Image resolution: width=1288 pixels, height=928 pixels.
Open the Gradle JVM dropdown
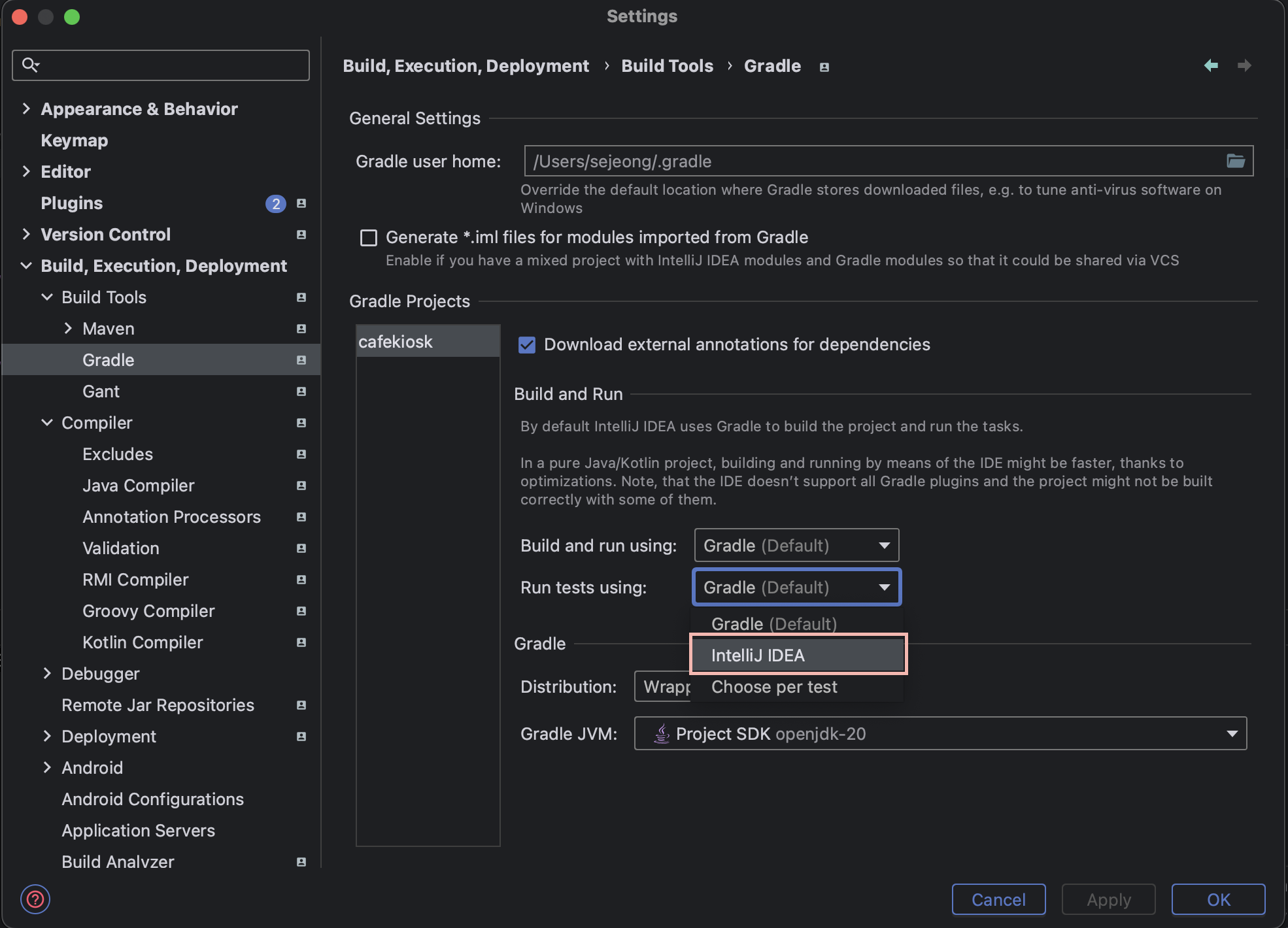(940, 733)
